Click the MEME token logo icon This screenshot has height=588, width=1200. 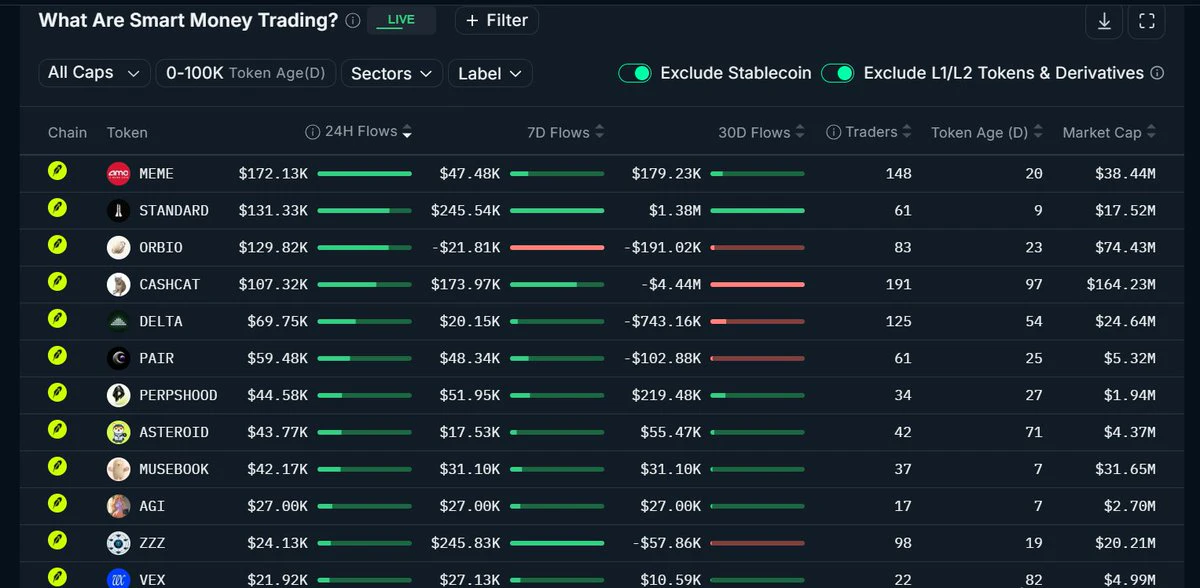[x=118, y=174]
